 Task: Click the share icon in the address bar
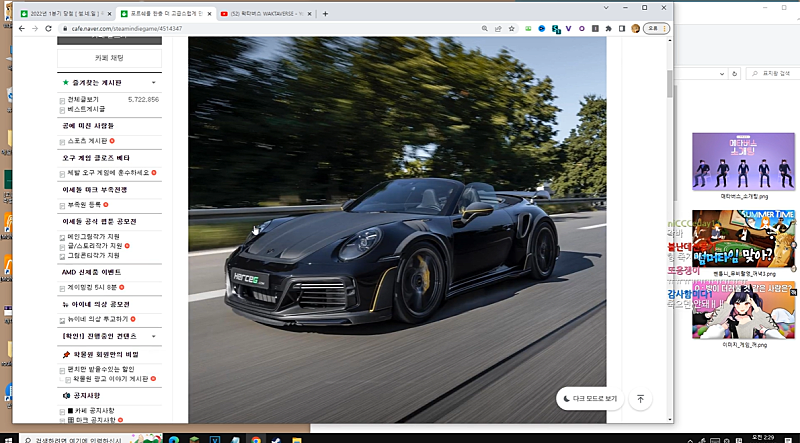(x=498, y=29)
